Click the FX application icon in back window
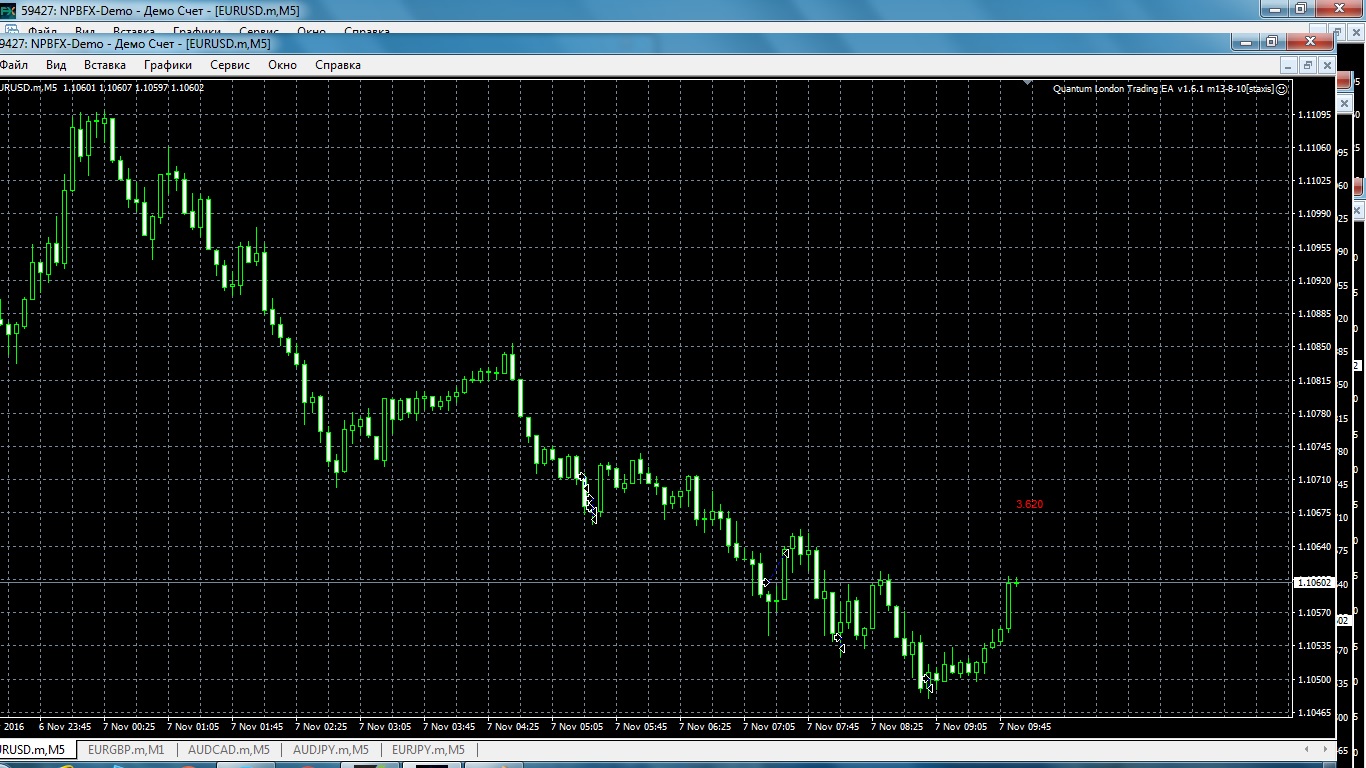The height and width of the screenshot is (768, 1366). [x=8, y=10]
